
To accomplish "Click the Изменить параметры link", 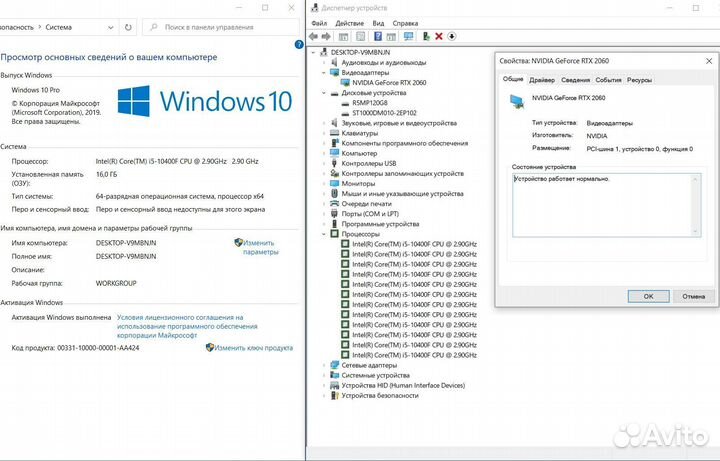I will pyautogui.click(x=260, y=247).
